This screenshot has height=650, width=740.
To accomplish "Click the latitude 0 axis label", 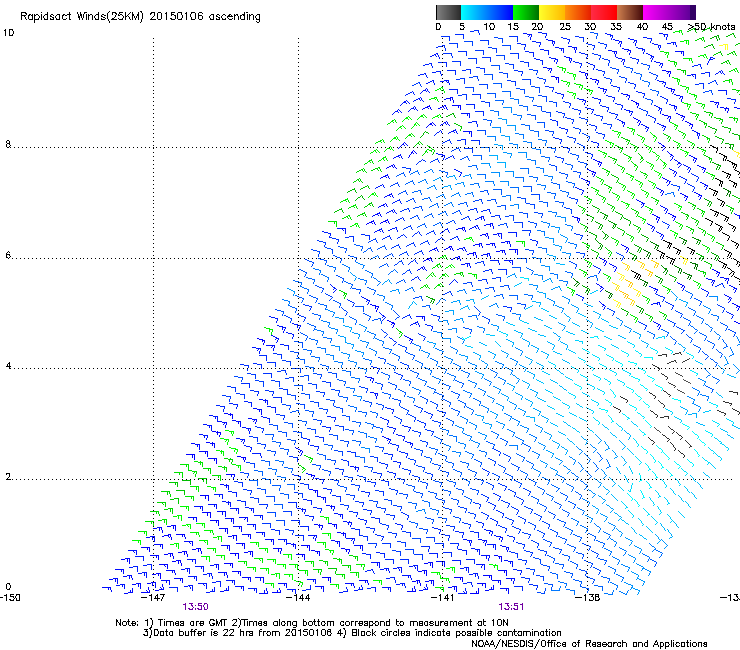I will click(8, 587).
